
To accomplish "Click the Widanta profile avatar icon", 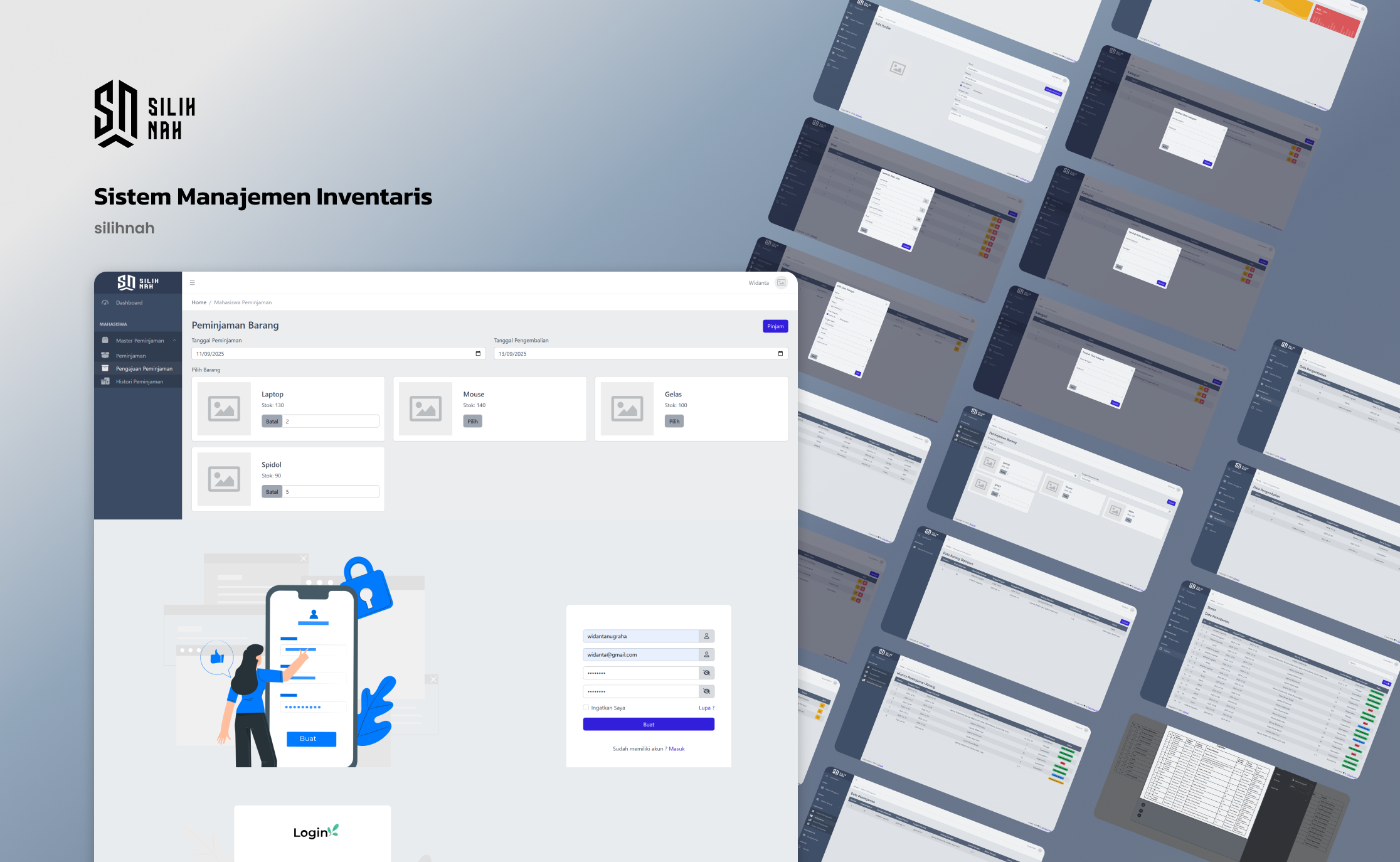I will pos(781,283).
